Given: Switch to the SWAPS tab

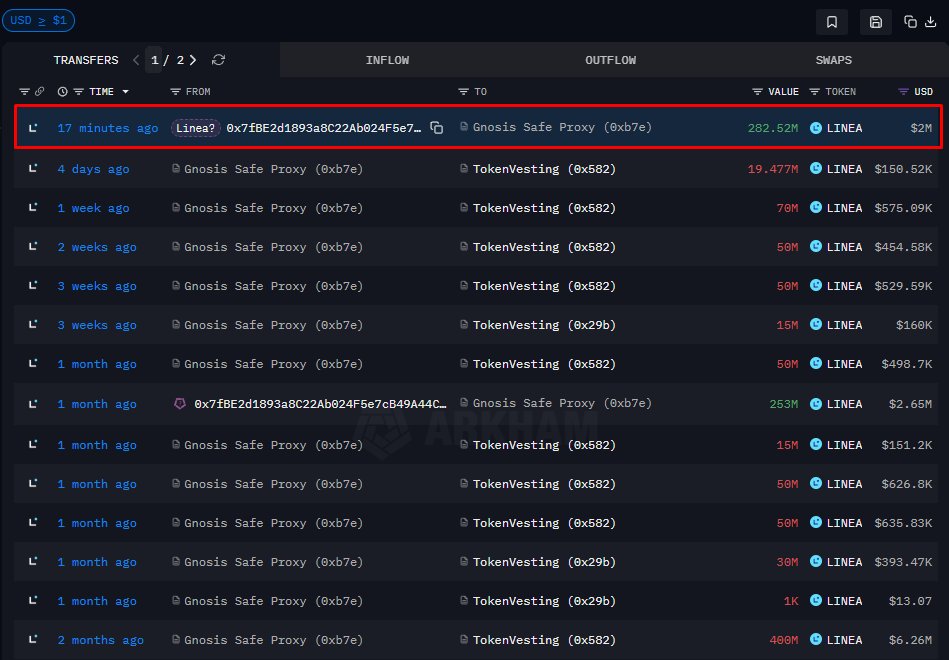Looking at the screenshot, I should (x=833, y=60).
